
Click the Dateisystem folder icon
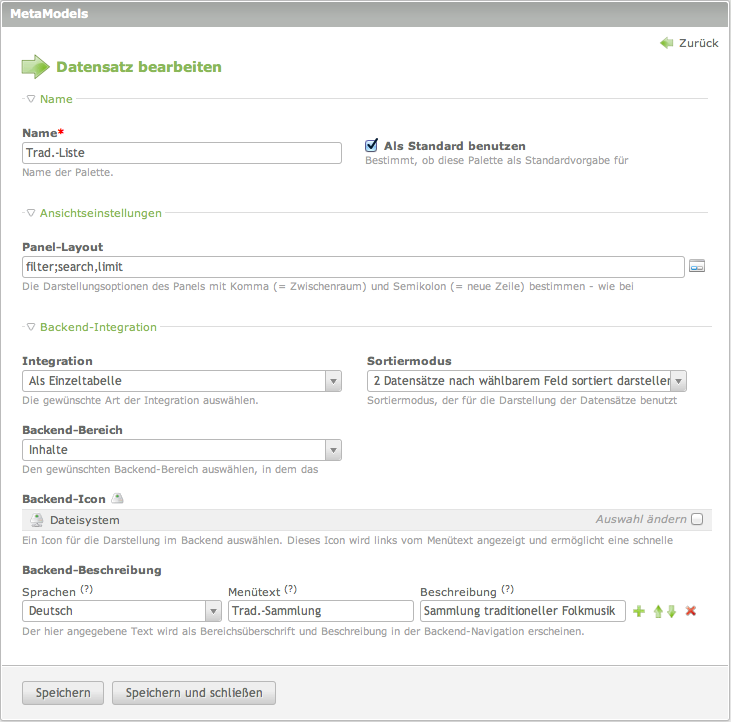pos(37,520)
